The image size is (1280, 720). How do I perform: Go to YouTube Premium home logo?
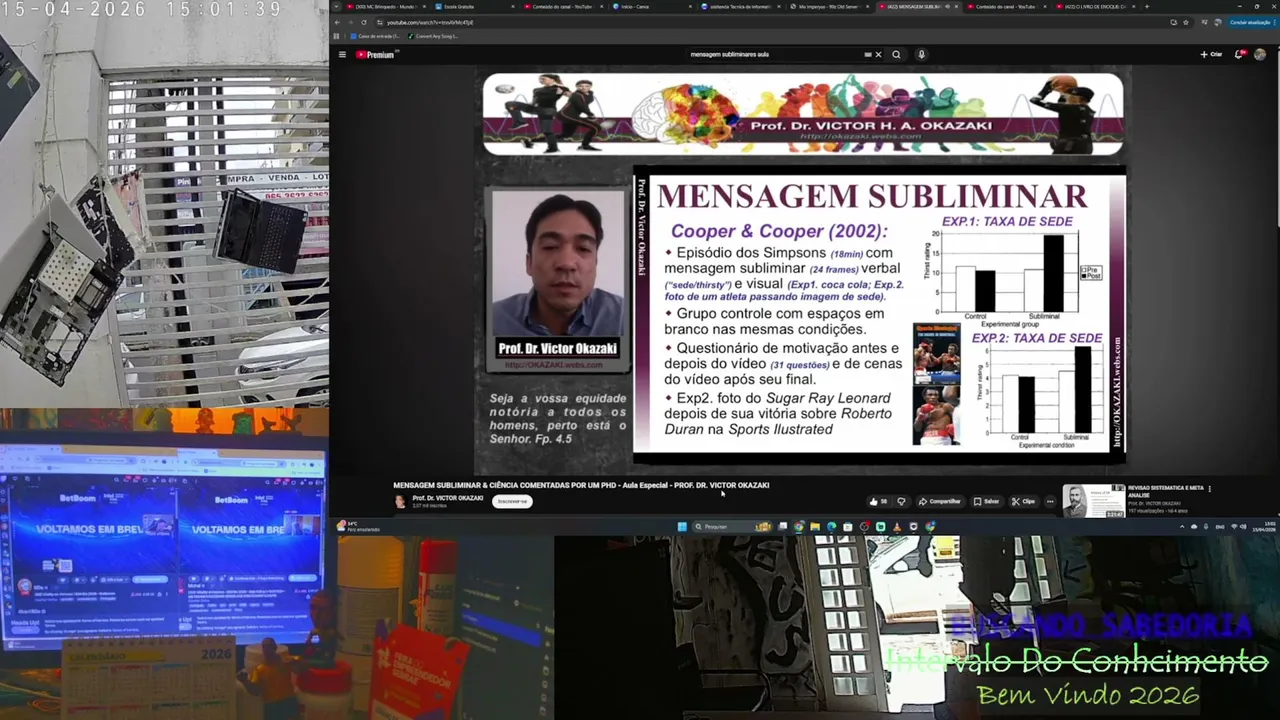click(377, 55)
